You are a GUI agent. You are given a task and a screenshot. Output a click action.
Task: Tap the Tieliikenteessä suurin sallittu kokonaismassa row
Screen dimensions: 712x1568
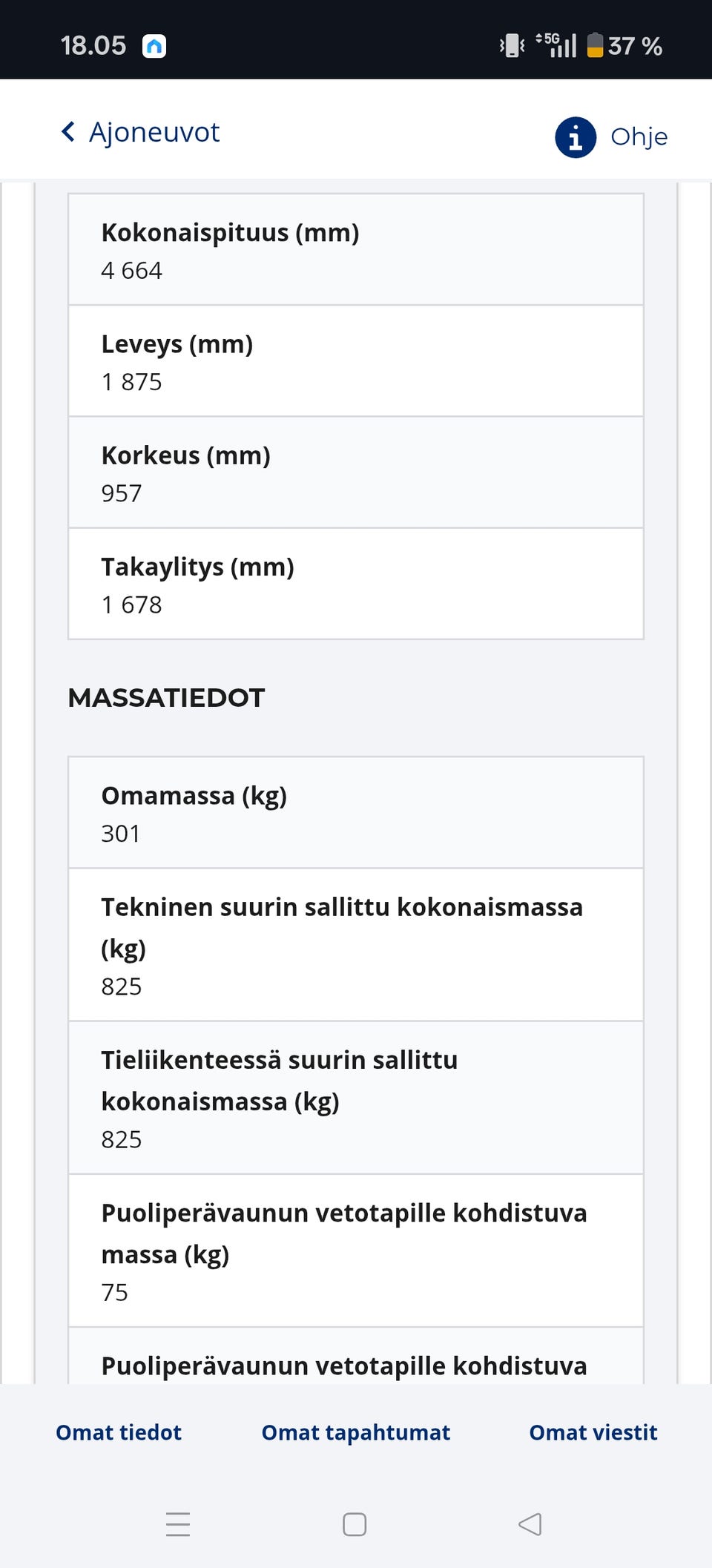[355, 1099]
